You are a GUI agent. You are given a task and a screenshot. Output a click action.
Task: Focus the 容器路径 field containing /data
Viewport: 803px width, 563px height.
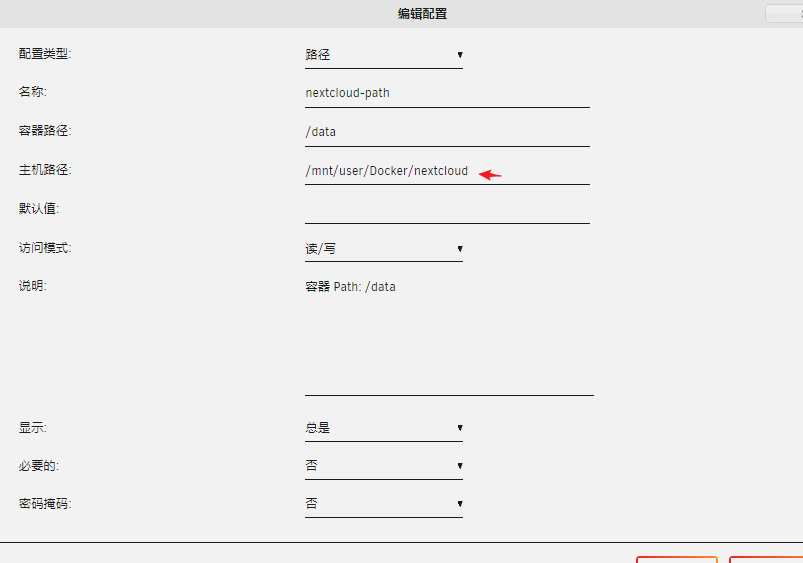click(446, 132)
